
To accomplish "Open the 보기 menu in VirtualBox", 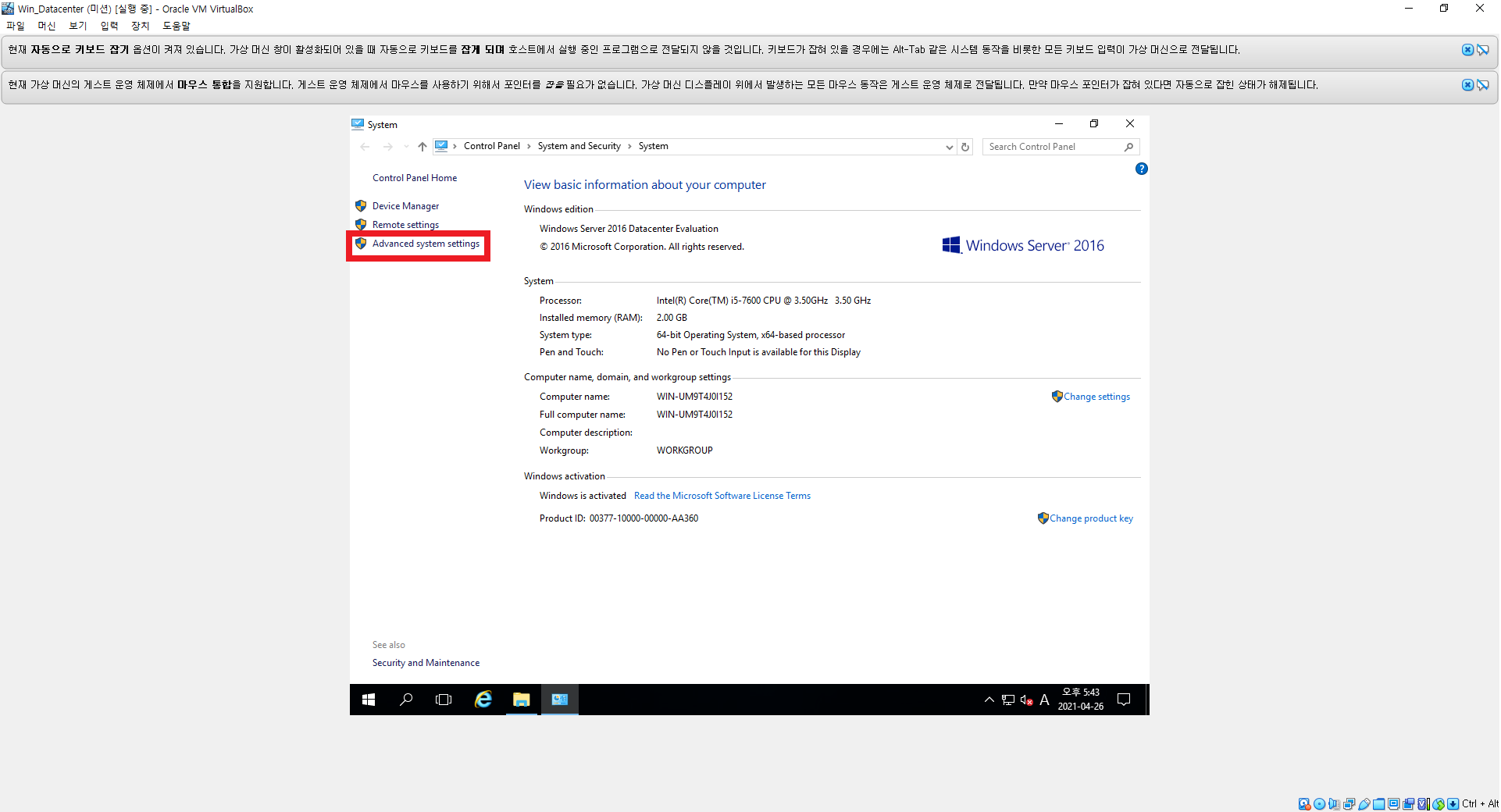I will 78,26.
